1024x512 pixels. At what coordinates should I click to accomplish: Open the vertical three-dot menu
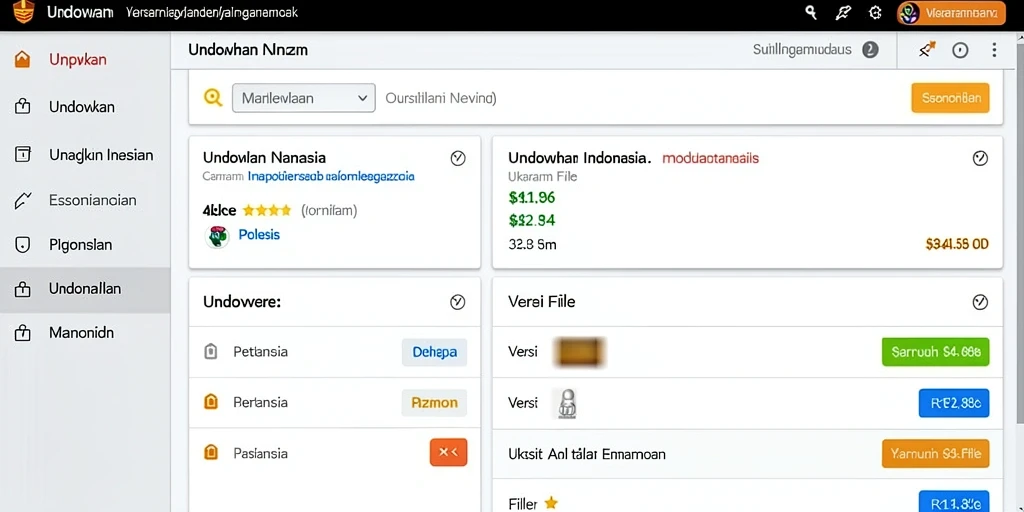pos(994,50)
